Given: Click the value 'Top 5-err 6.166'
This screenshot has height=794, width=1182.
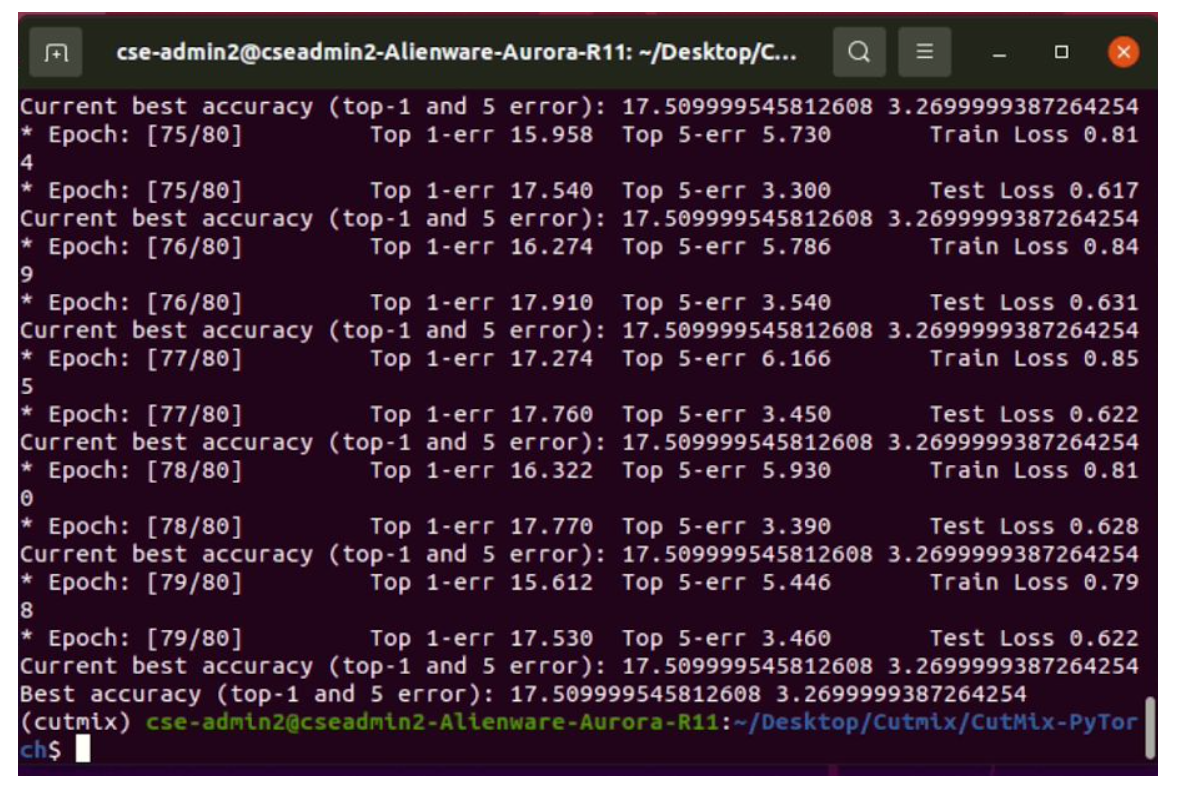Looking at the screenshot, I should [726, 358].
